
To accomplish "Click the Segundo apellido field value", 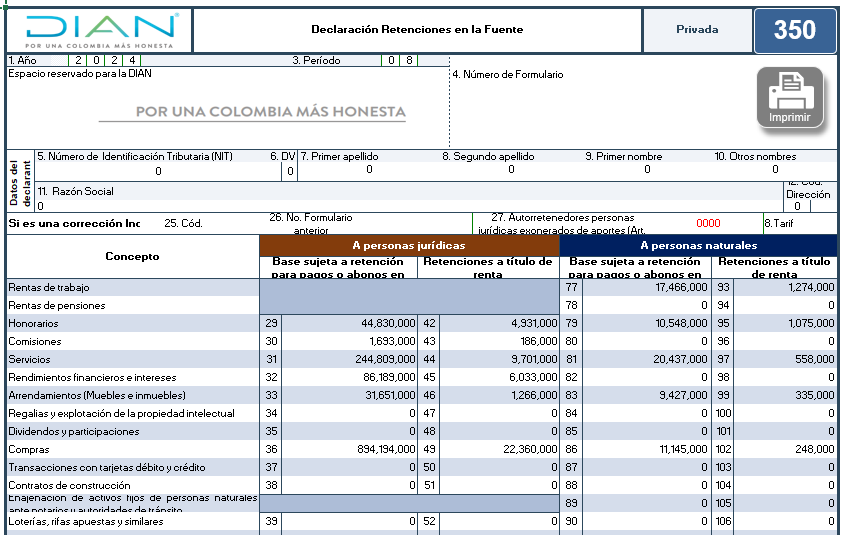I will (511, 170).
